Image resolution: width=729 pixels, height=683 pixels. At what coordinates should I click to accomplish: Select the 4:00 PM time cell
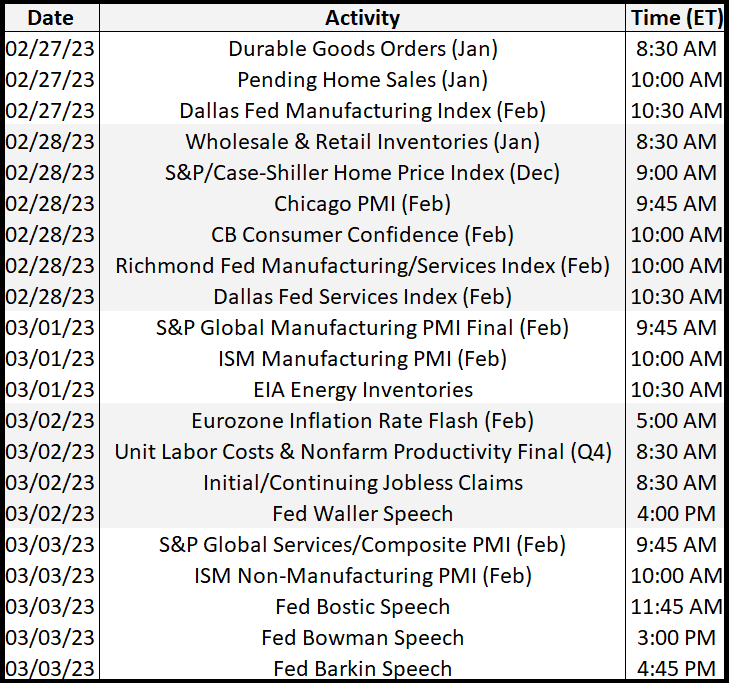click(x=676, y=514)
